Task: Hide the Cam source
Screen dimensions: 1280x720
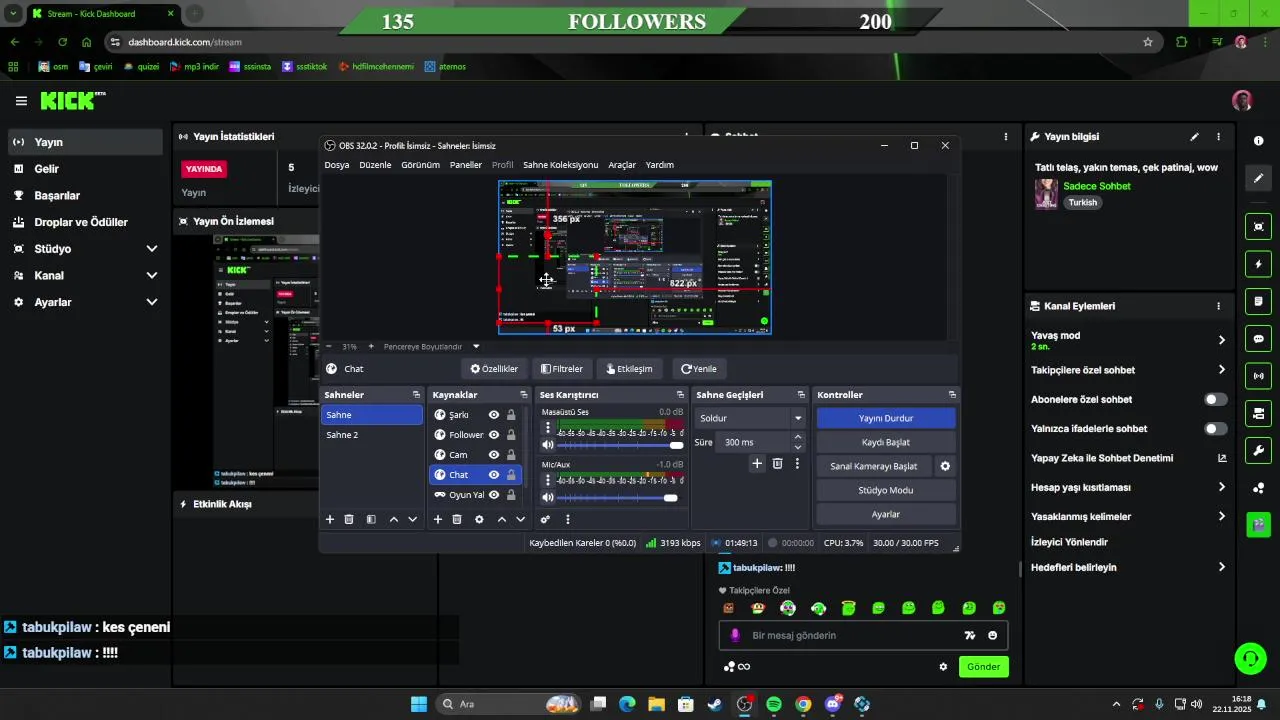Action: point(494,455)
